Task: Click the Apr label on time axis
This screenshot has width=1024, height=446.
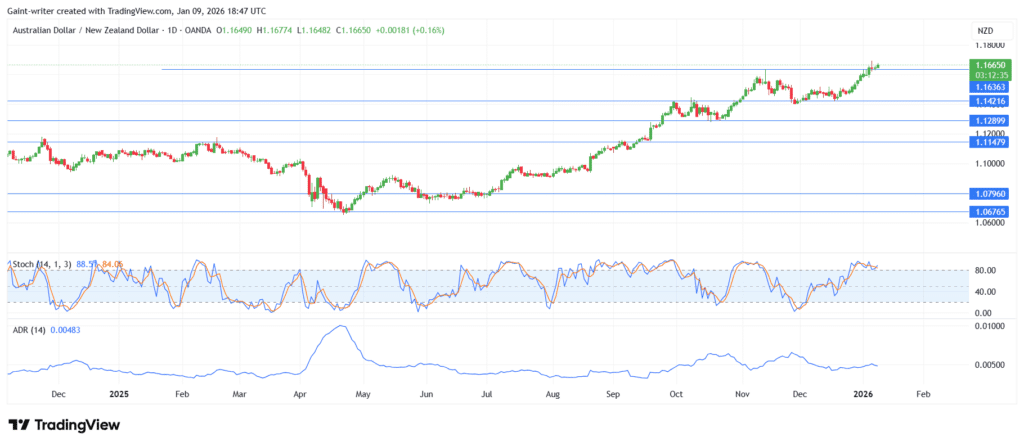Action: (x=300, y=394)
